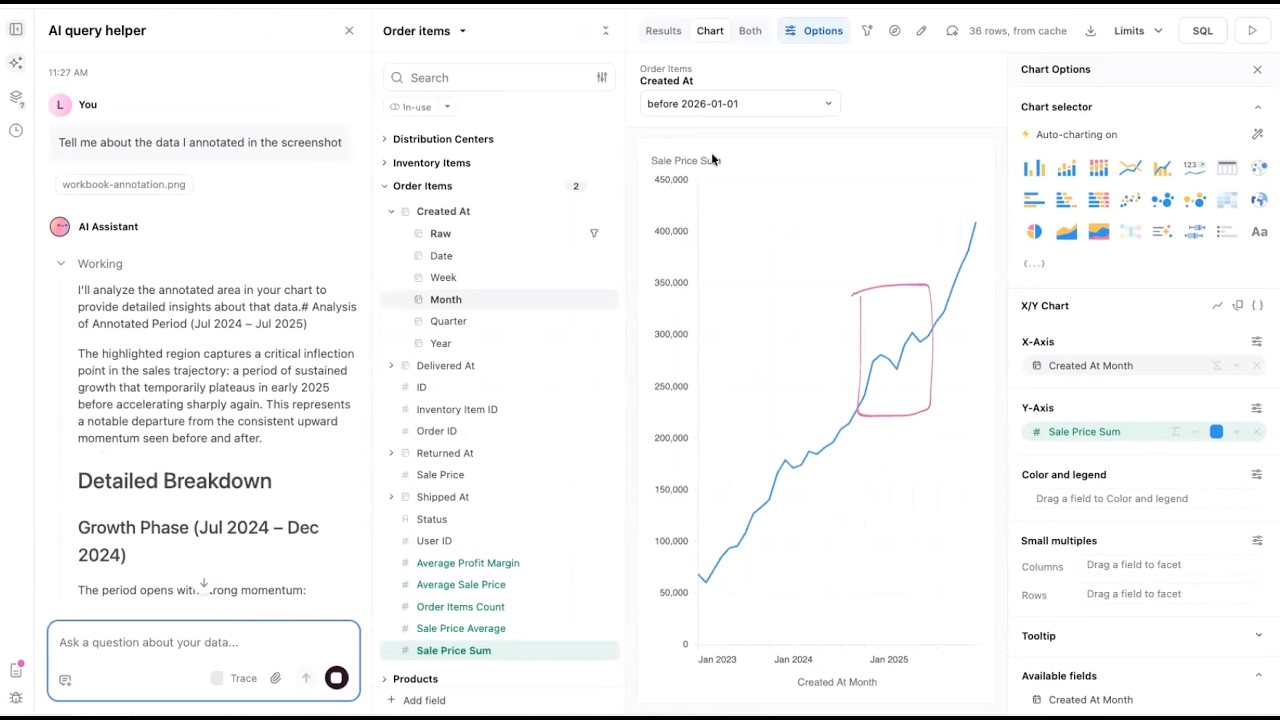The width and height of the screenshot is (1280, 720).
Task: Open the SQL view
Action: click(1203, 31)
